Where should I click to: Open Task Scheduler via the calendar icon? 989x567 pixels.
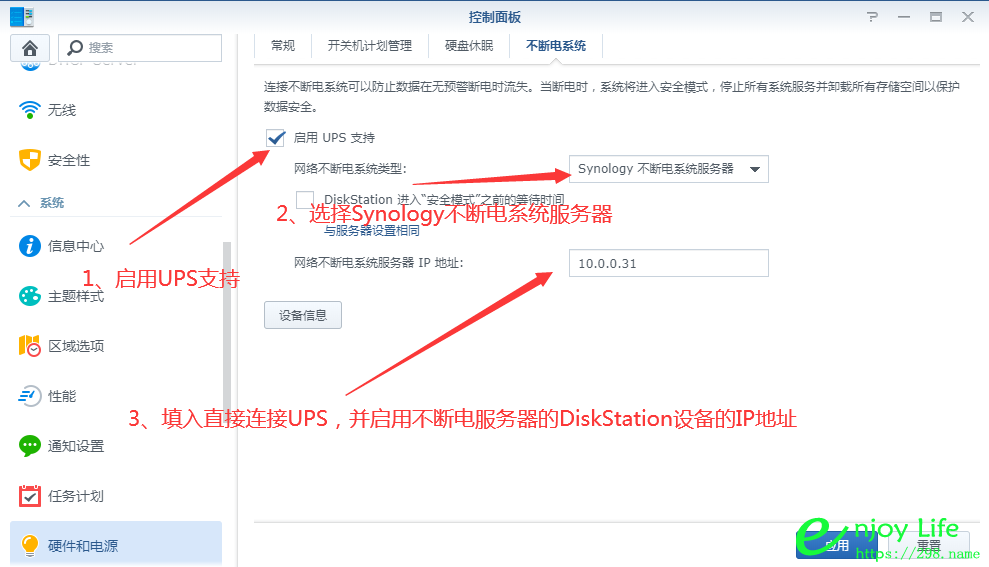tap(30, 496)
